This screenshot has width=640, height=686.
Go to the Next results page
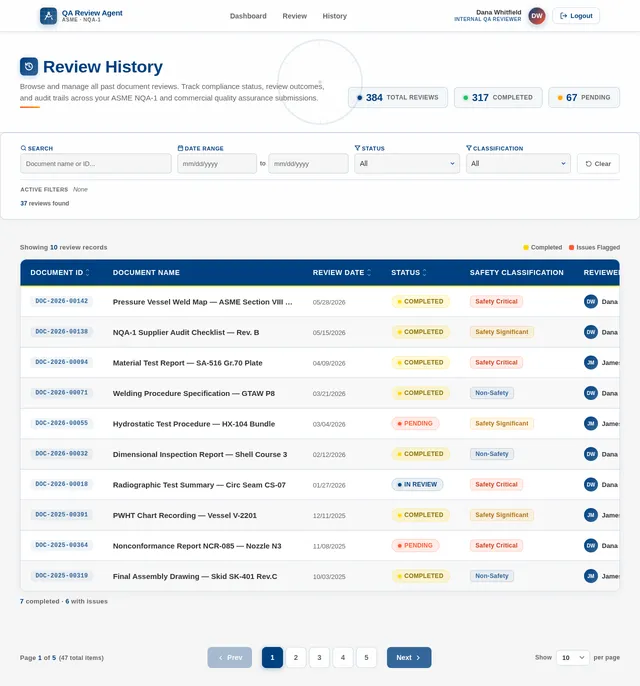(x=409, y=658)
